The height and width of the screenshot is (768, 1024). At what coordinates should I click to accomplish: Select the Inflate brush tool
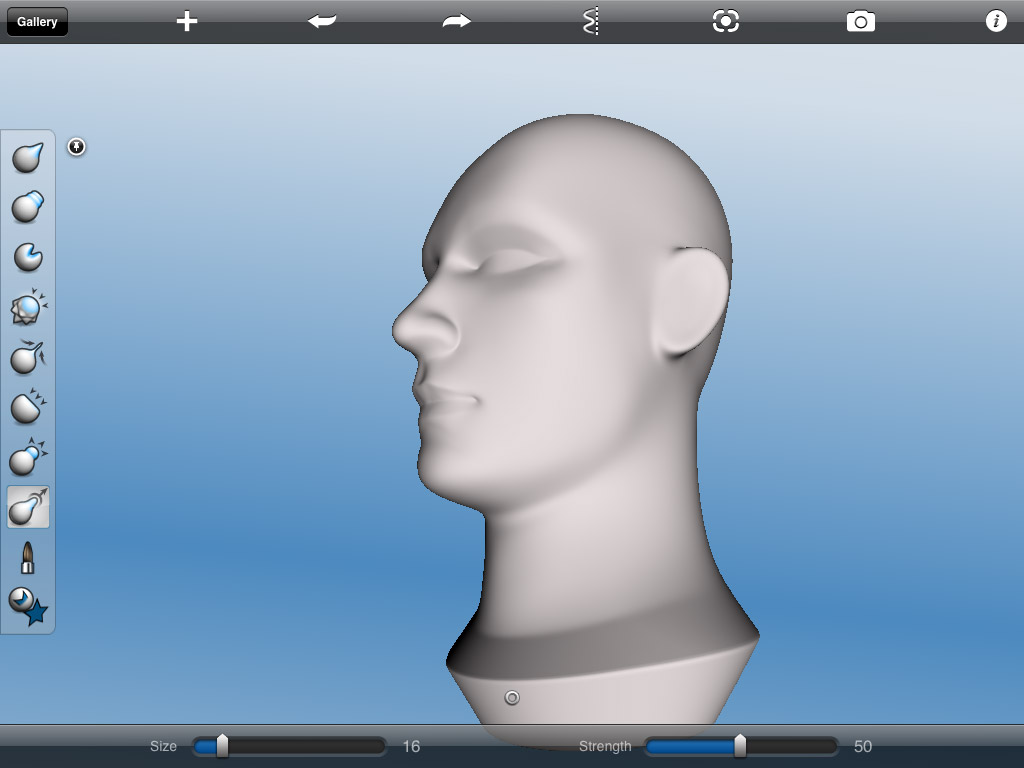point(28,207)
